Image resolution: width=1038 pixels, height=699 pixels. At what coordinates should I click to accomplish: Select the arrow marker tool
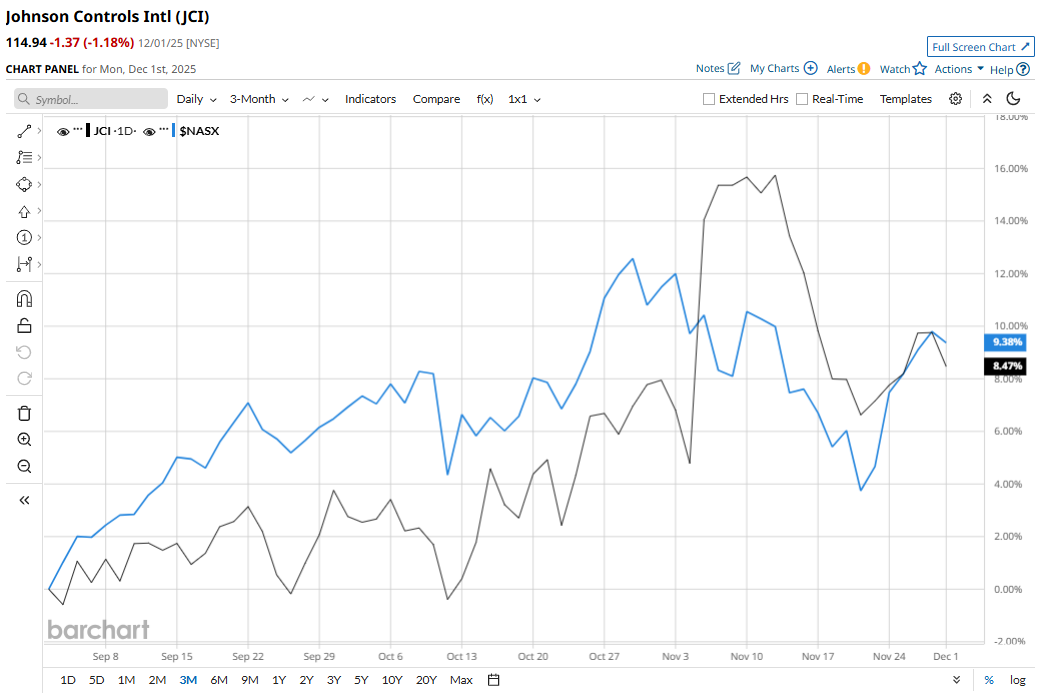24,211
